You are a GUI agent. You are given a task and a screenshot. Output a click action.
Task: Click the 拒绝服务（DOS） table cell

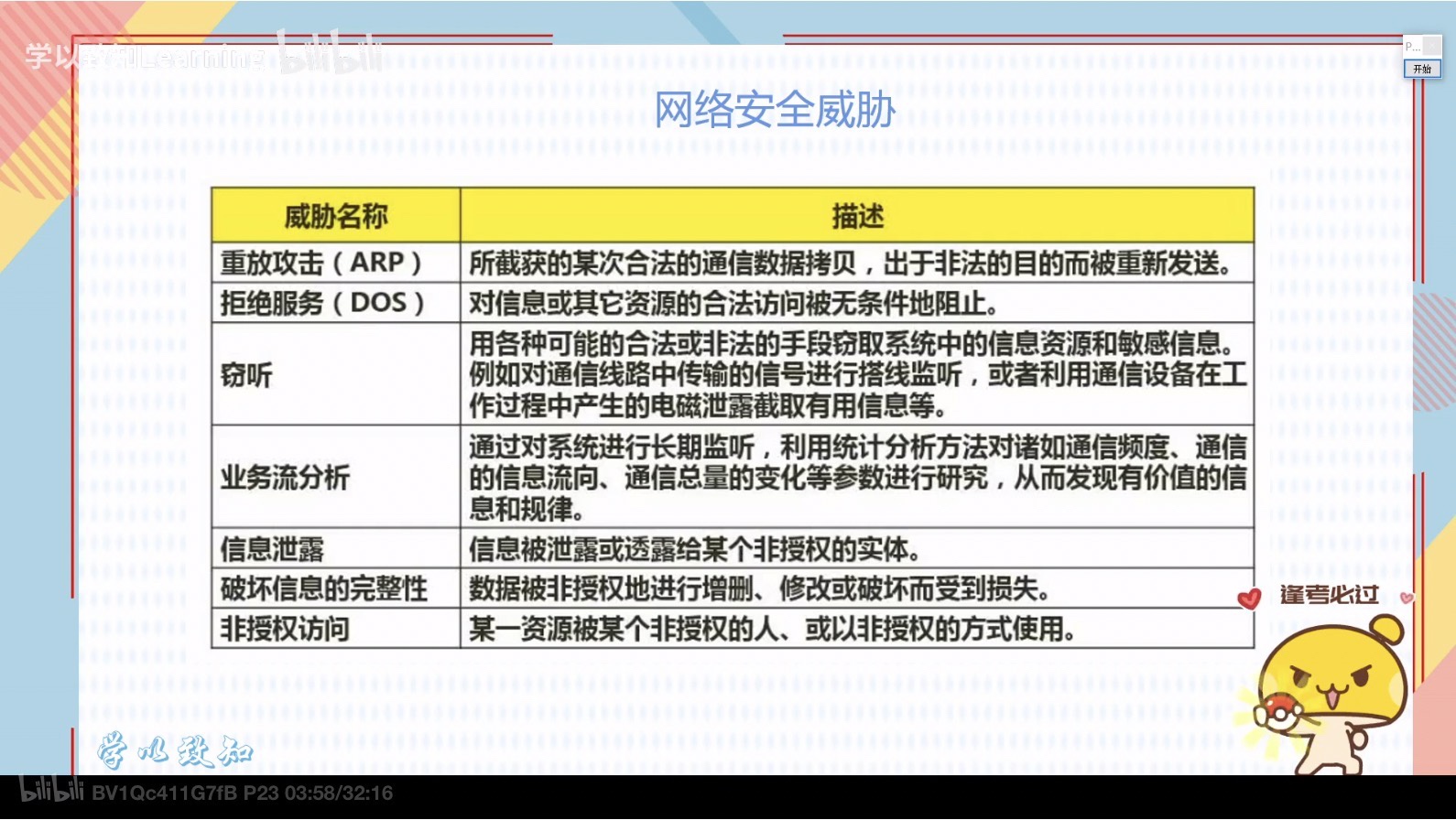point(322,303)
